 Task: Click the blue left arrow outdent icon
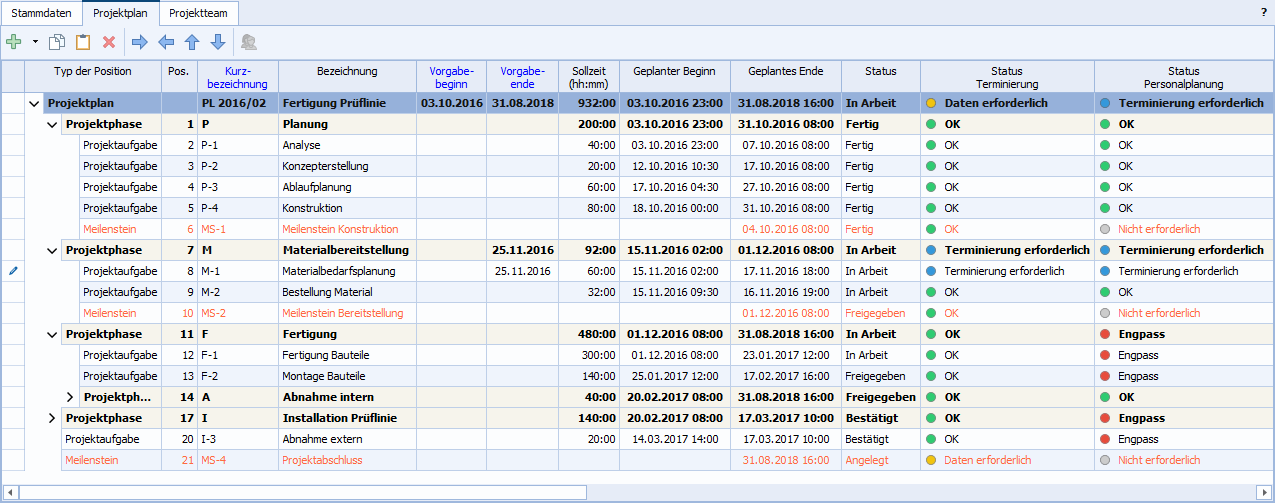point(166,42)
